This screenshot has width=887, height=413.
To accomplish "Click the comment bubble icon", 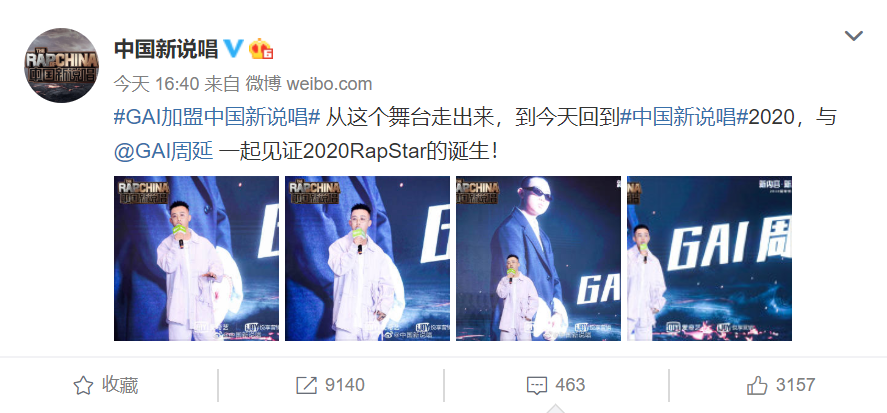I will (x=536, y=386).
